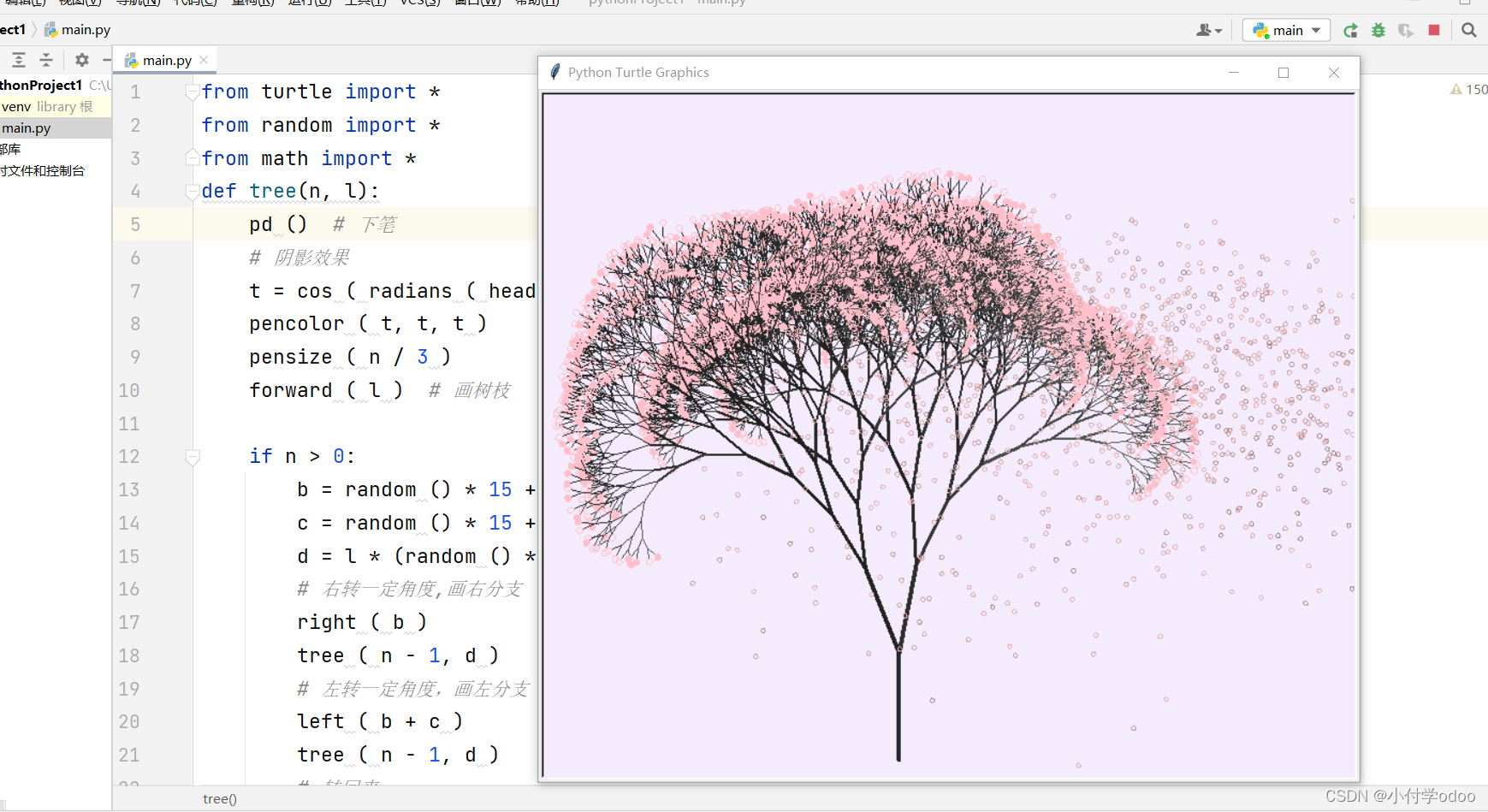Click on 'right ( b )' line
Image resolution: width=1488 pixels, height=812 pixels.
pyautogui.click(x=362, y=622)
